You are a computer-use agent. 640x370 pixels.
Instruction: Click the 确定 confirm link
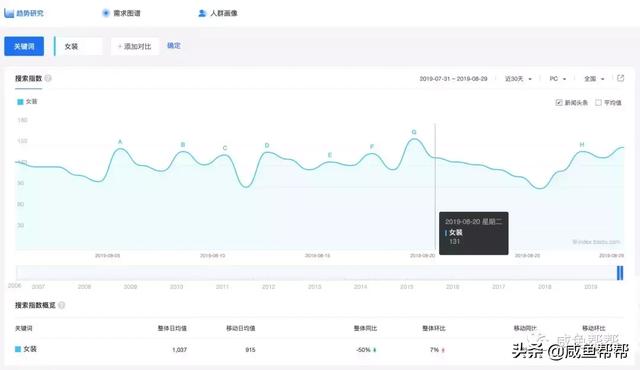pyautogui.click(x=174, y=46)
